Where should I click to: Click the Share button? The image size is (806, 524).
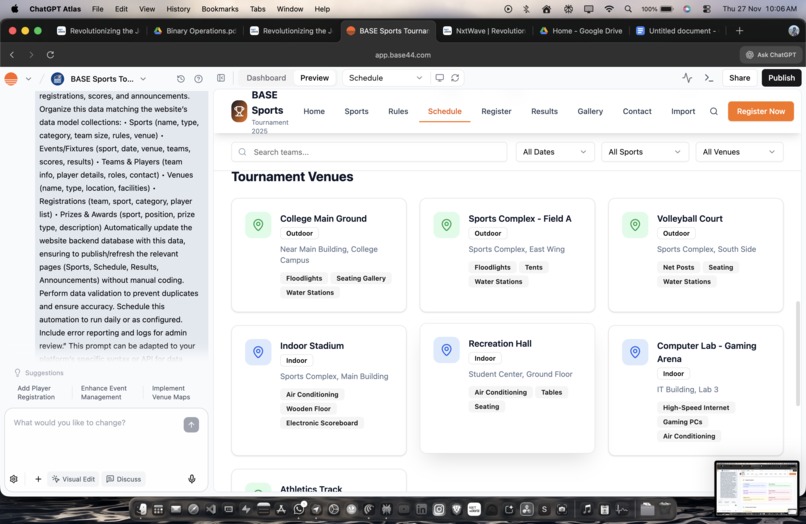tap(739, 78)
